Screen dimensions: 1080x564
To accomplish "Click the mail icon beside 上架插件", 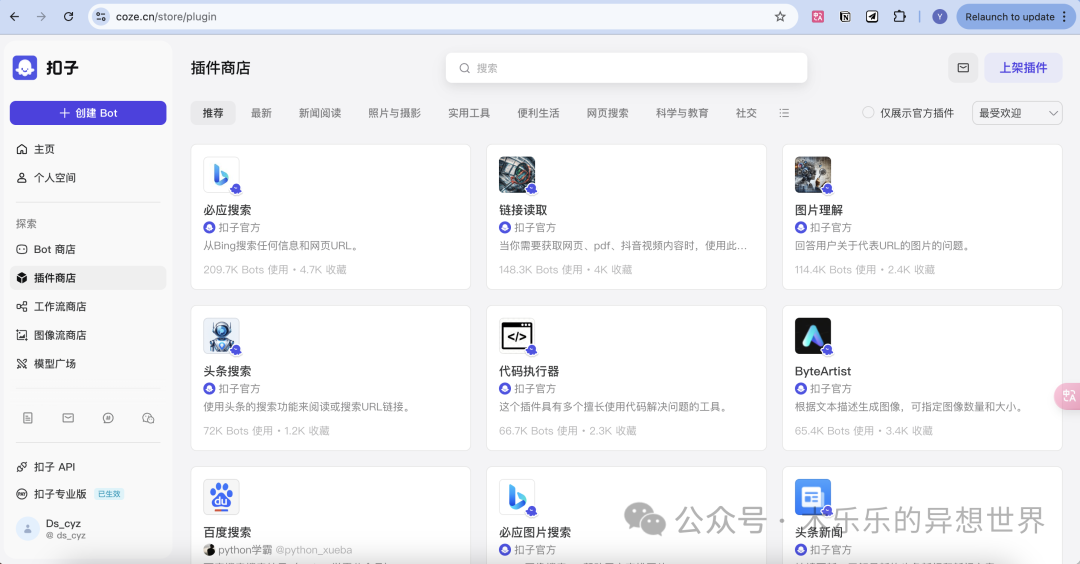I will pos(963,68).
